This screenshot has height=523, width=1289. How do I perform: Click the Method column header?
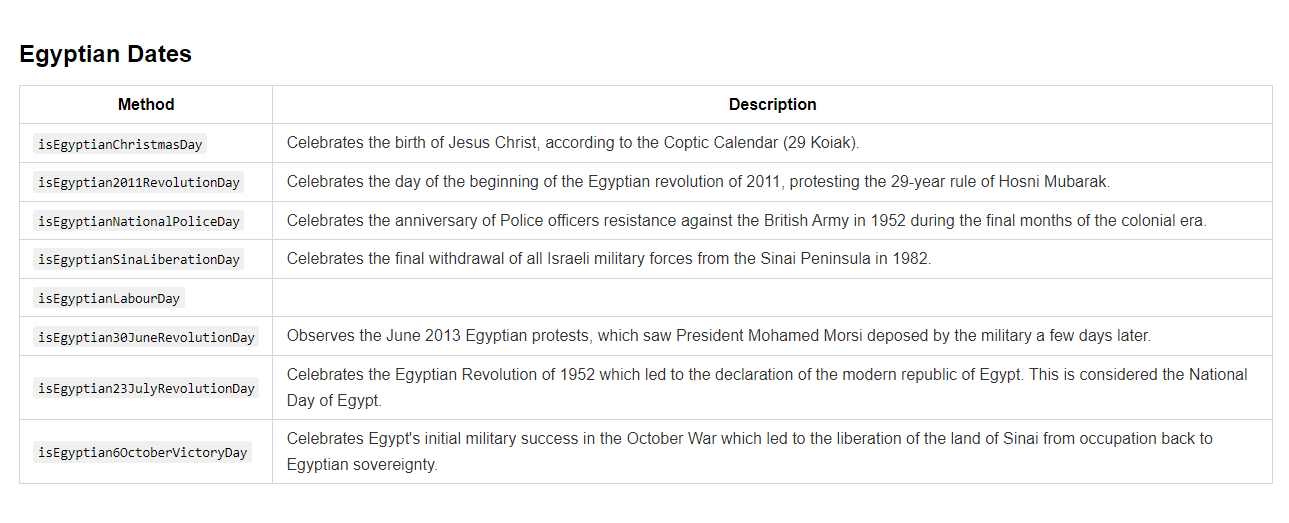146,104
